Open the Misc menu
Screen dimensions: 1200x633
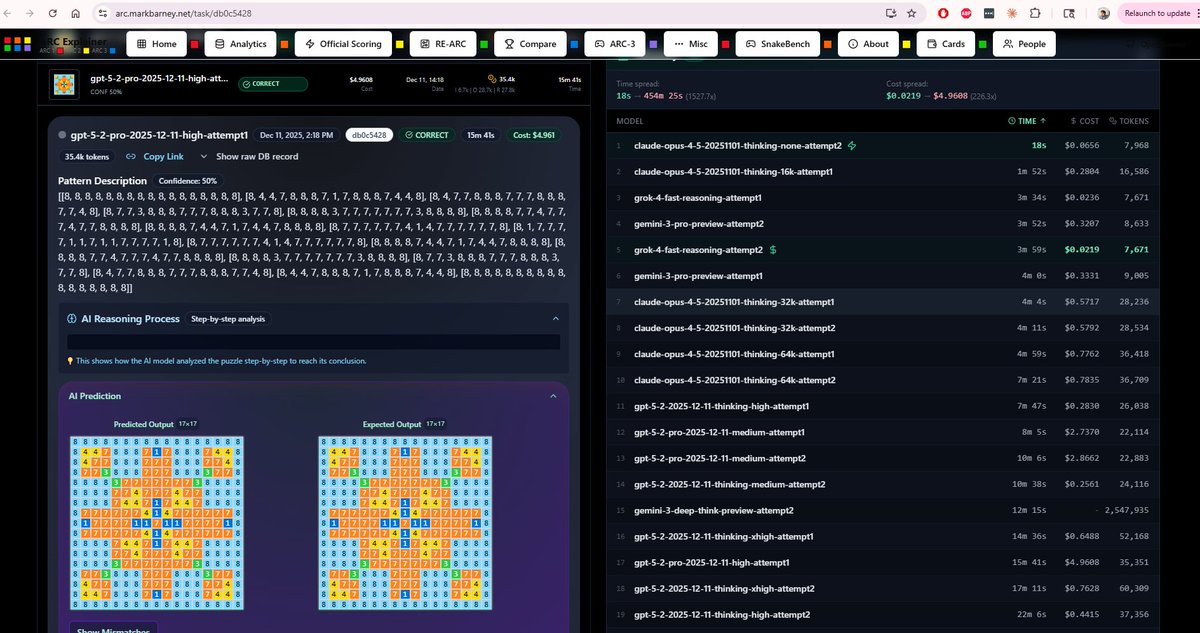pyautogui.click(x=690, y=44)
